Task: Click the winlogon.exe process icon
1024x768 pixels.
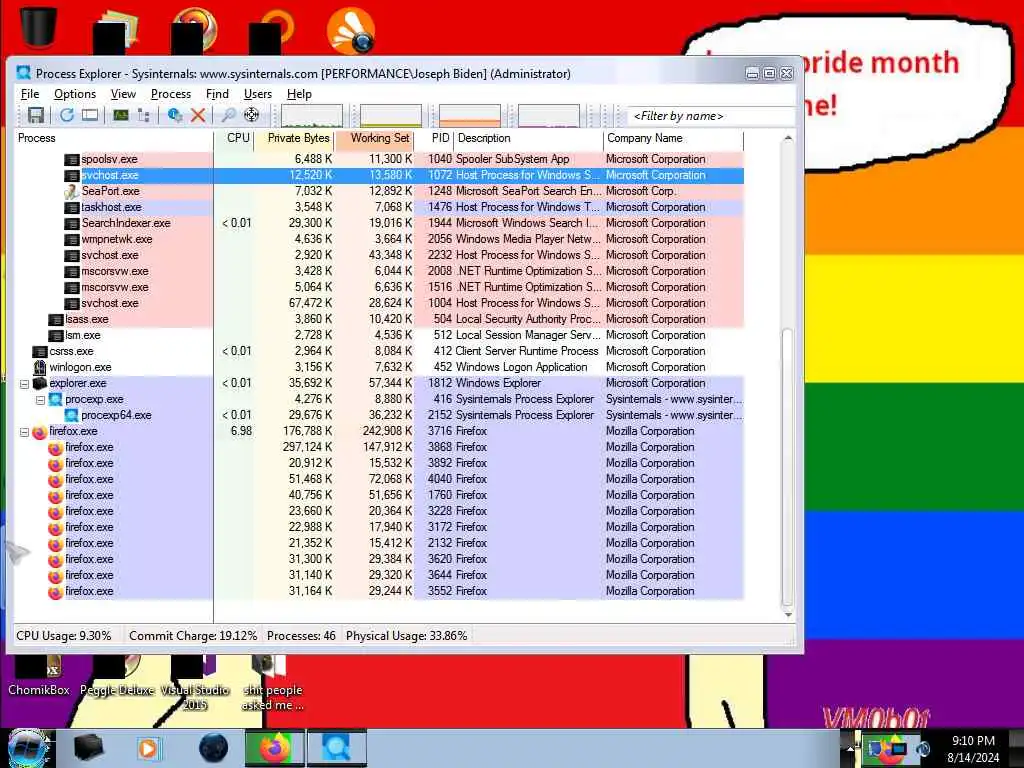Action: click(40, 367)
